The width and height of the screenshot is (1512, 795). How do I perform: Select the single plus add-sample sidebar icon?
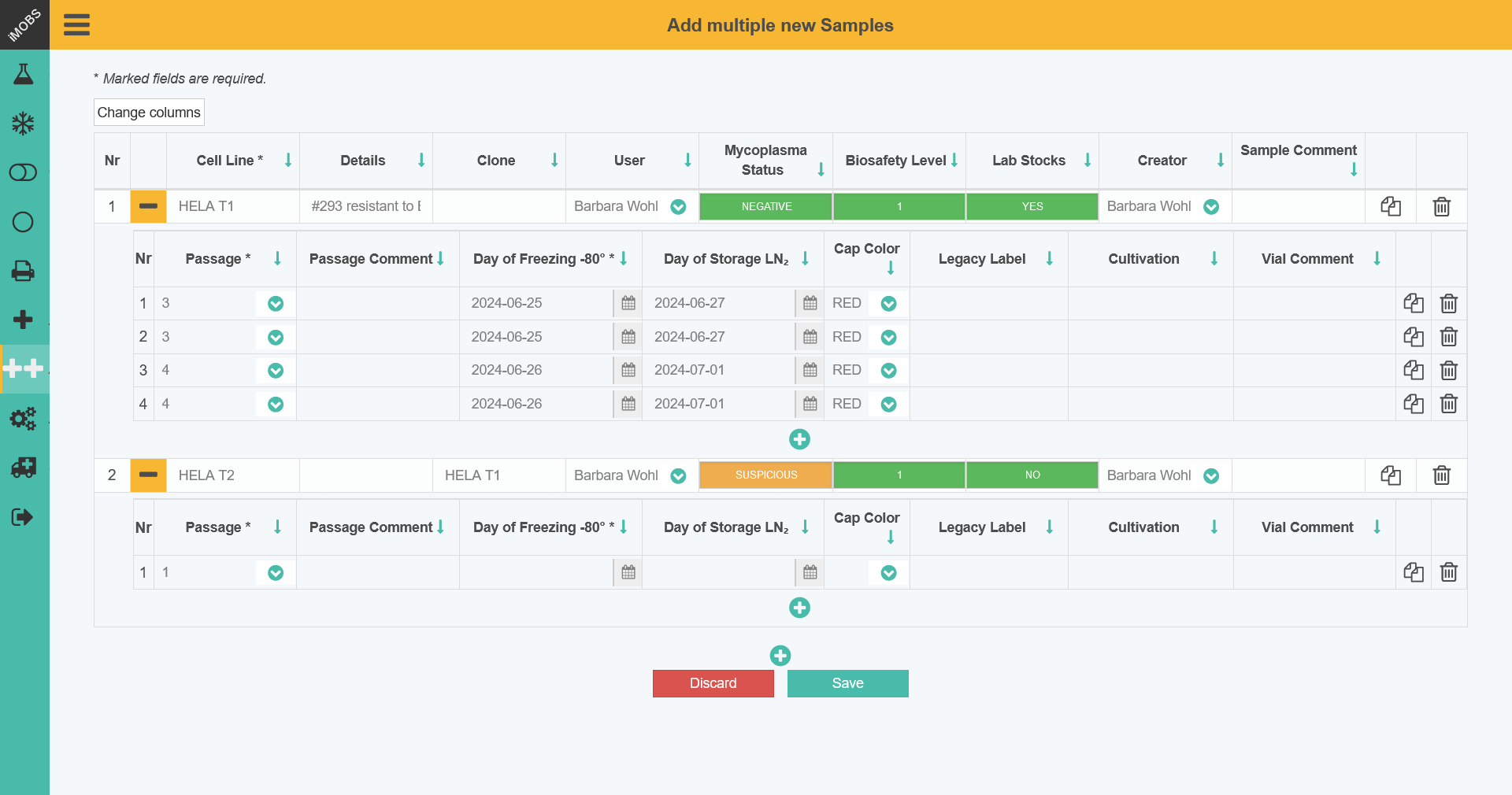click(x=24, y=320)
